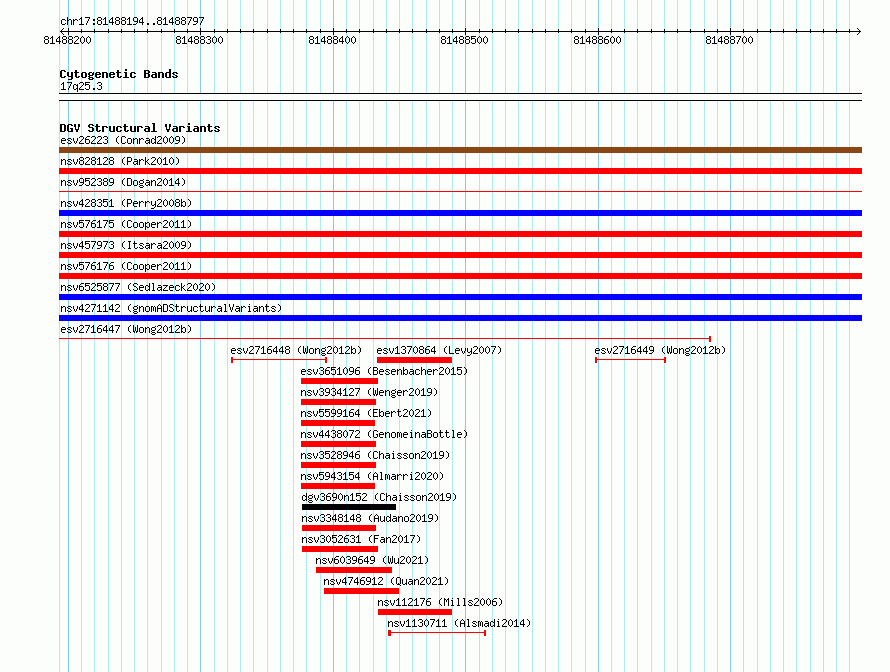Select the blue nsv4271142 variant bar
This screenshot has width=890, height=672.
click(x=460, y=318)
